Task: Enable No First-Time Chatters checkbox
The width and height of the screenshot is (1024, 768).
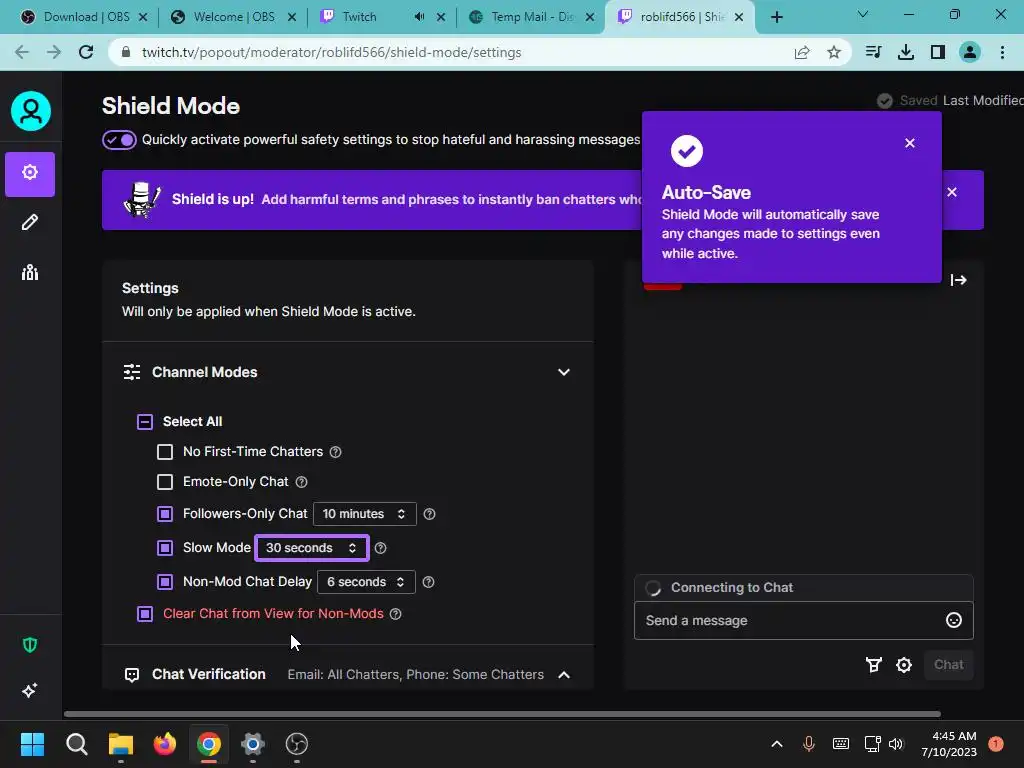Action: (x=165, y=452)
